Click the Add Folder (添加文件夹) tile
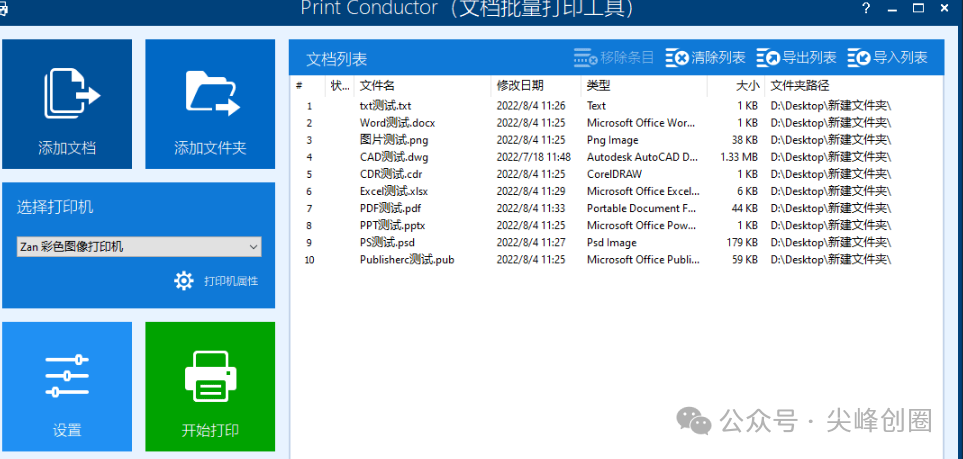Screen dimensions: 963x459 coord(210,104)
